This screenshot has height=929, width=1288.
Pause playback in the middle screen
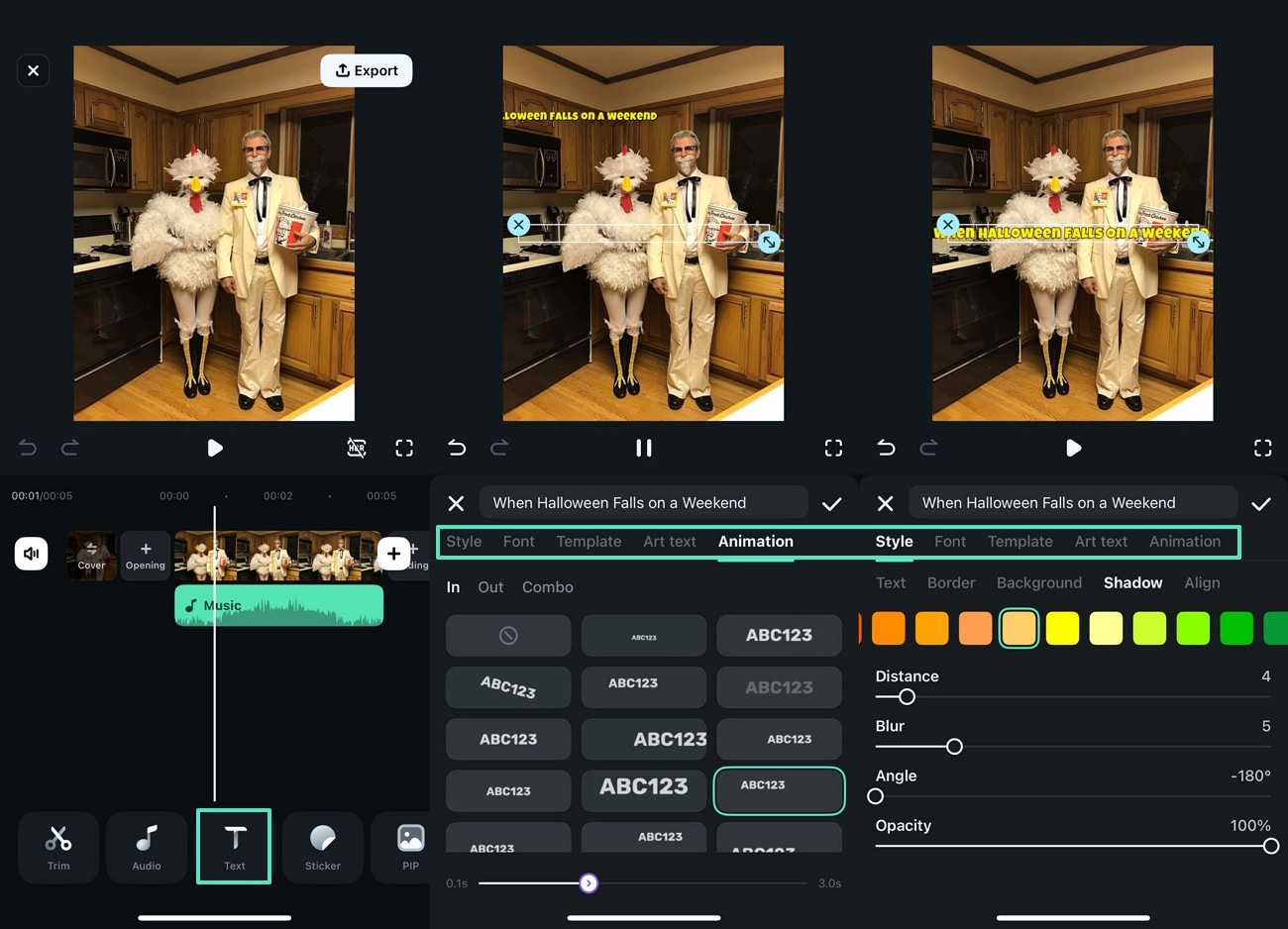point(644,448)
